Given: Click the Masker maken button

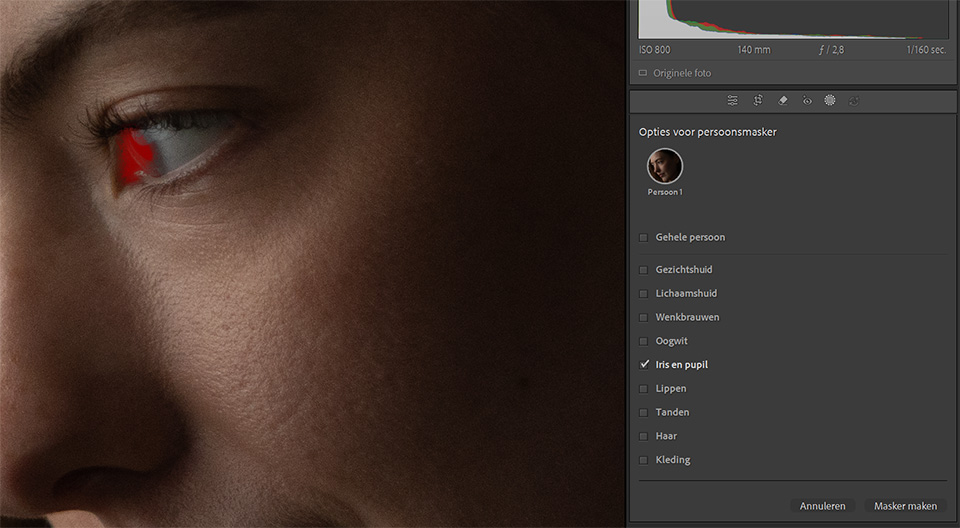Looking at the screenshot, I should 905,506.
